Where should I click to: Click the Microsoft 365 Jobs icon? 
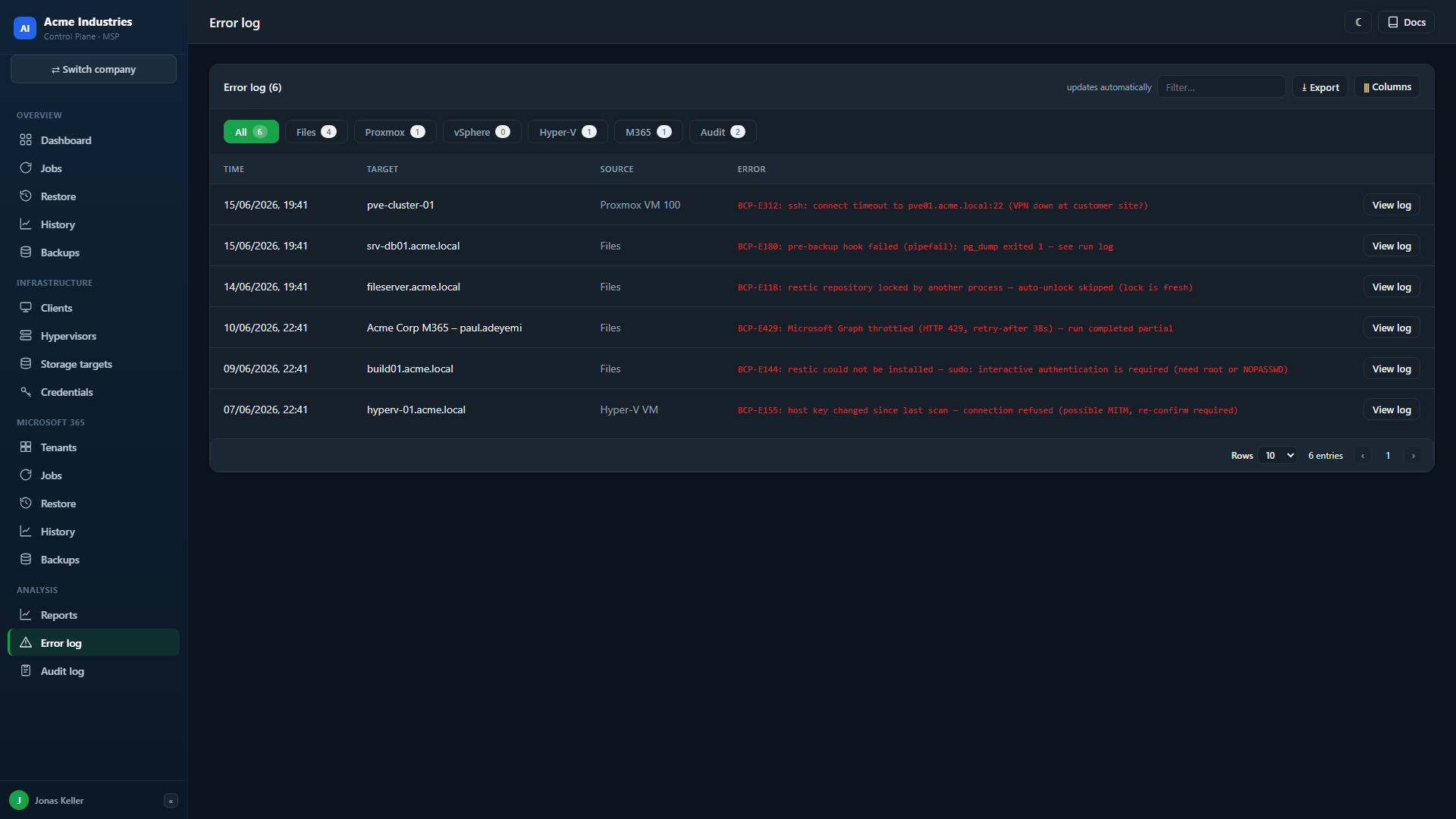[x=26, y=475]
